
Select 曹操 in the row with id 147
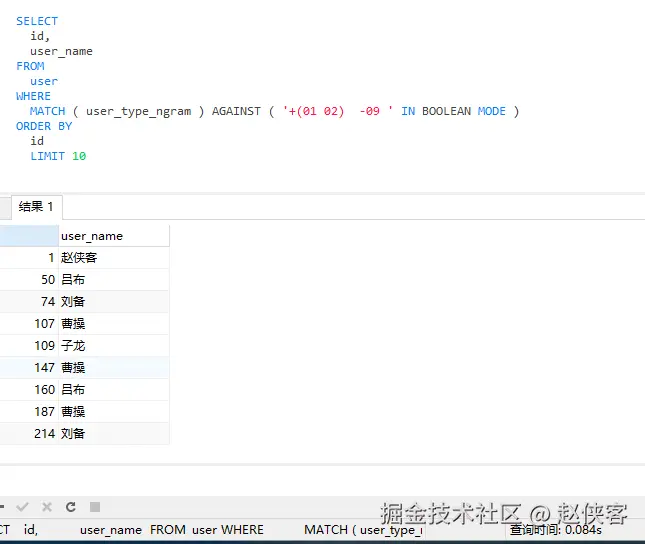(x=114, y=367)
